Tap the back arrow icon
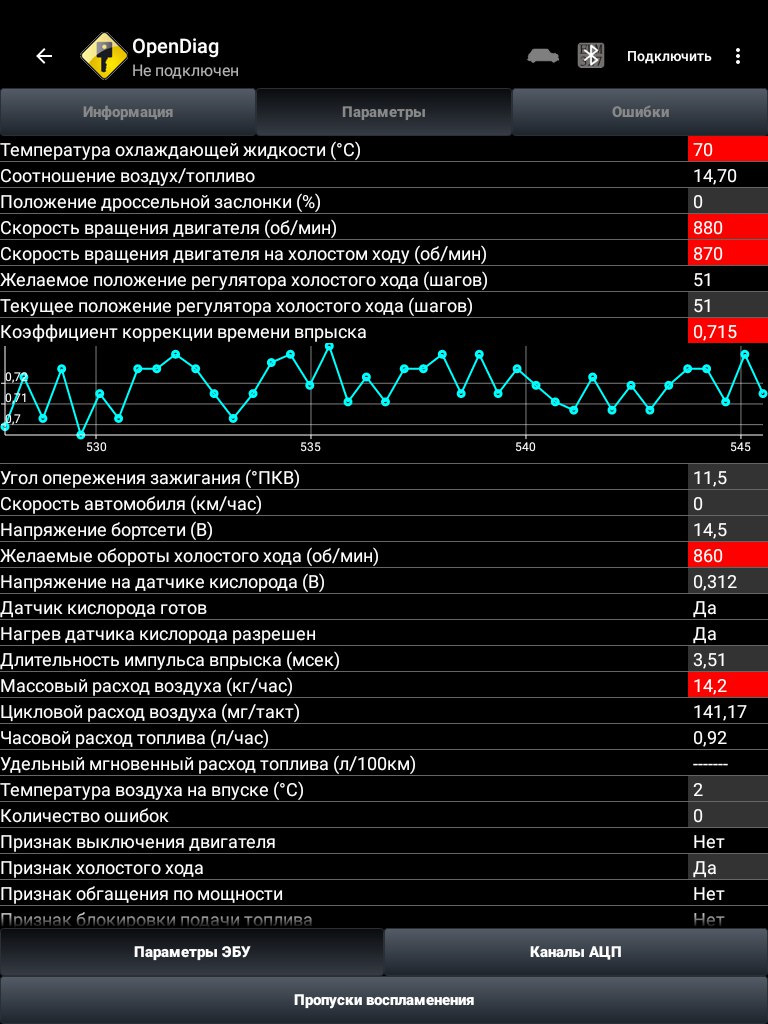768x1024 pixels. coord(44,56)
